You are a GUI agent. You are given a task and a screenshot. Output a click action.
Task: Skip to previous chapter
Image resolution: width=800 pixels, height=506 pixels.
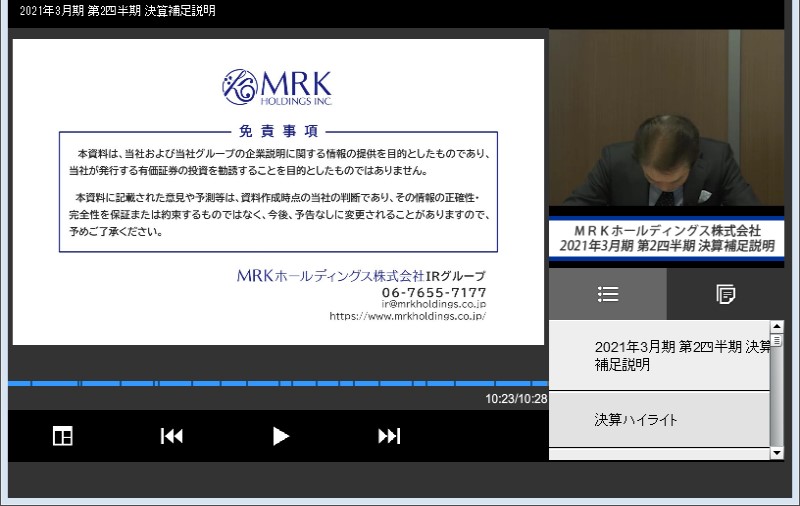pos(172,436)
